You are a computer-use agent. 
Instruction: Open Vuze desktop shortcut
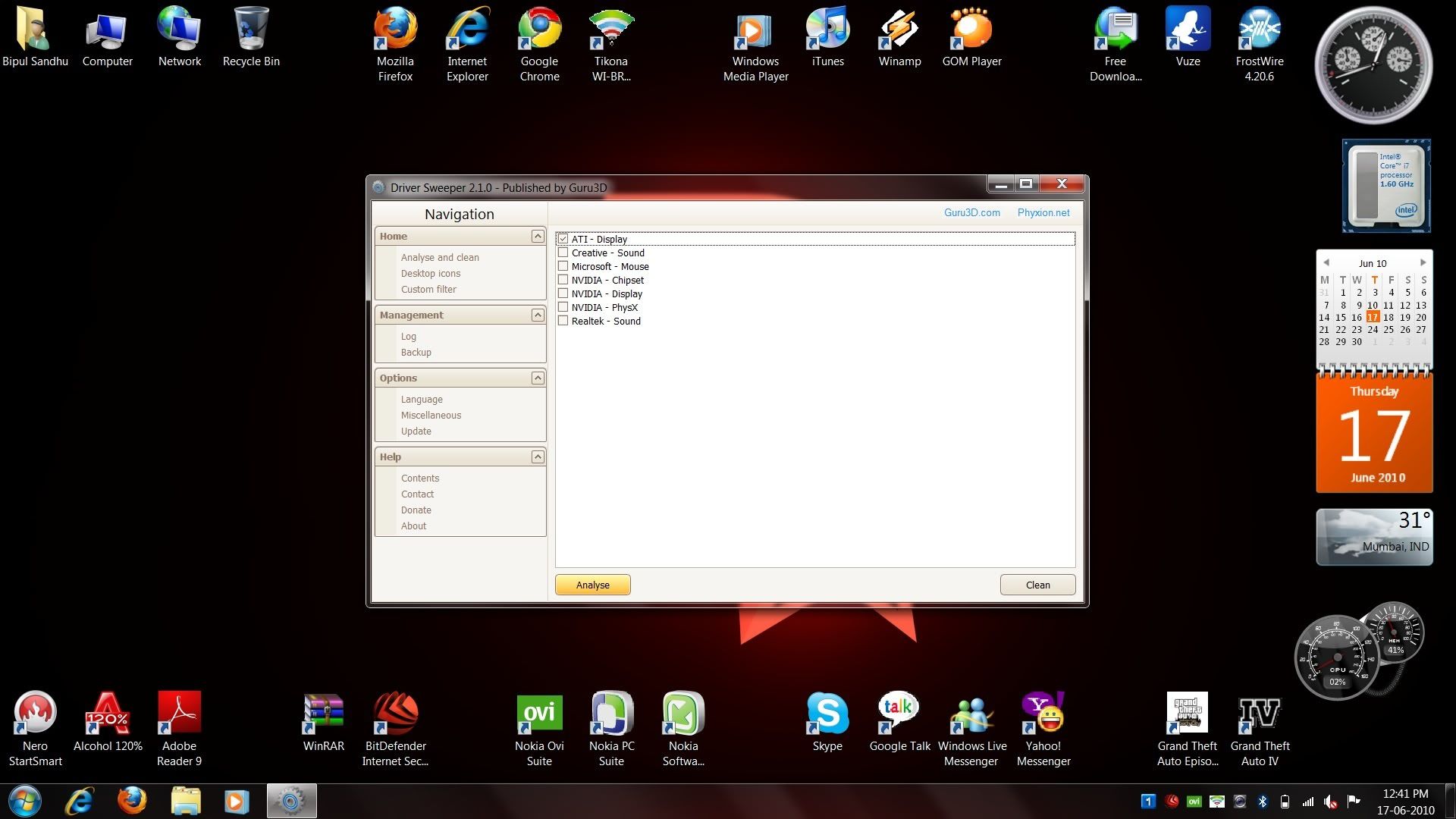(1188, 36)
